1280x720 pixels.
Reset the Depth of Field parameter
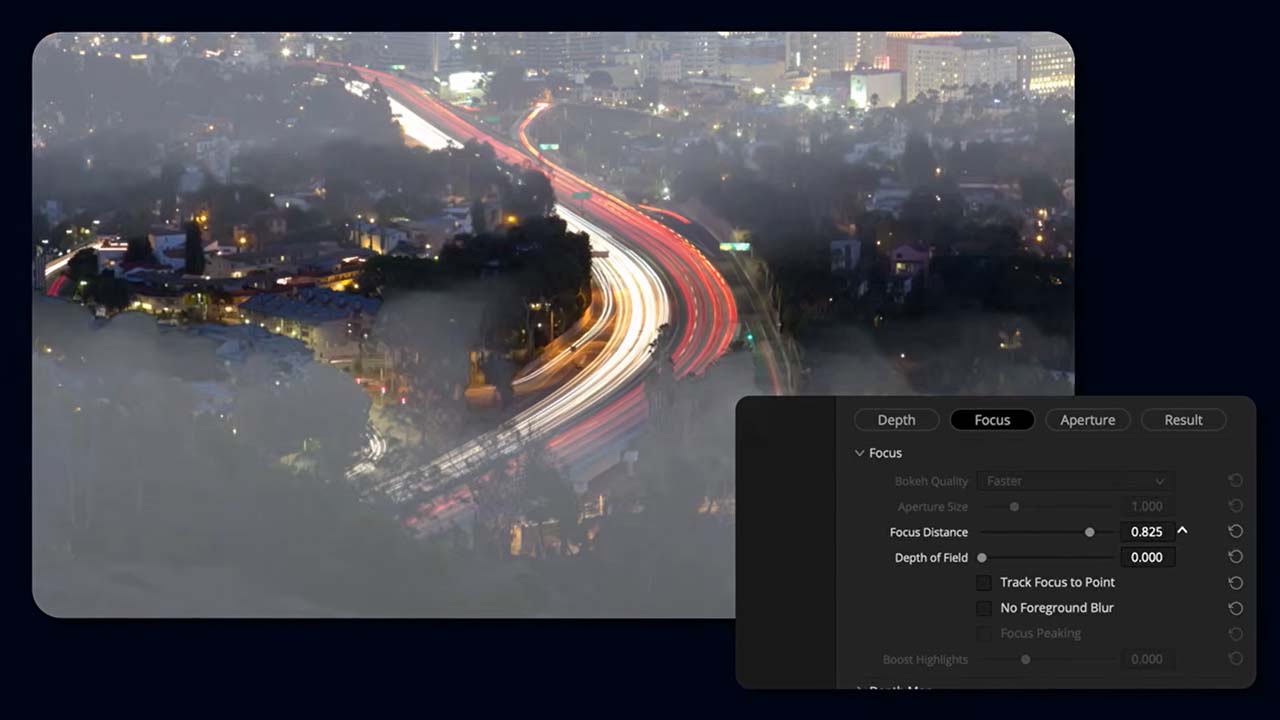[1235, 557]
